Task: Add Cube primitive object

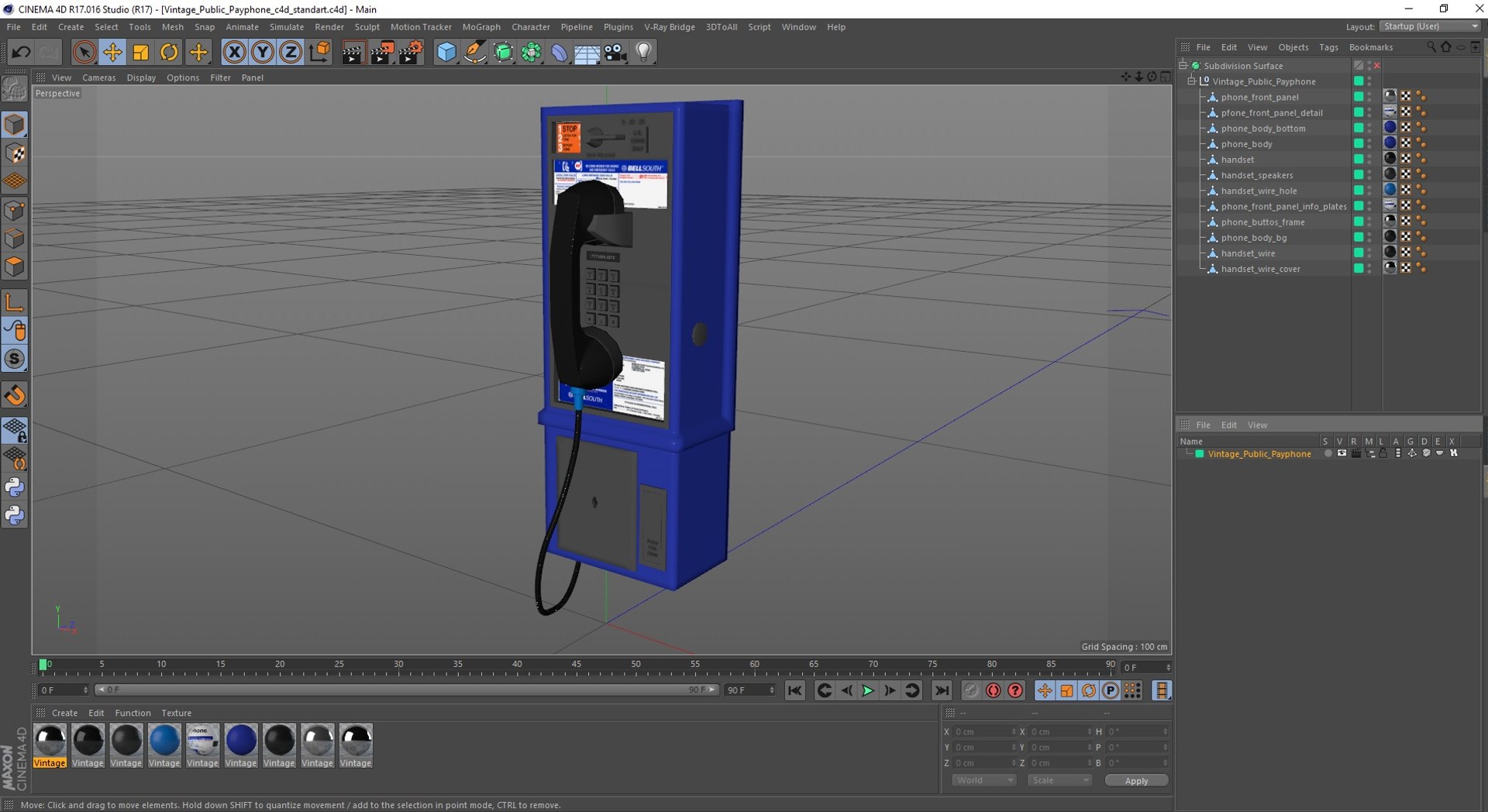Action: tap(446, 52)
